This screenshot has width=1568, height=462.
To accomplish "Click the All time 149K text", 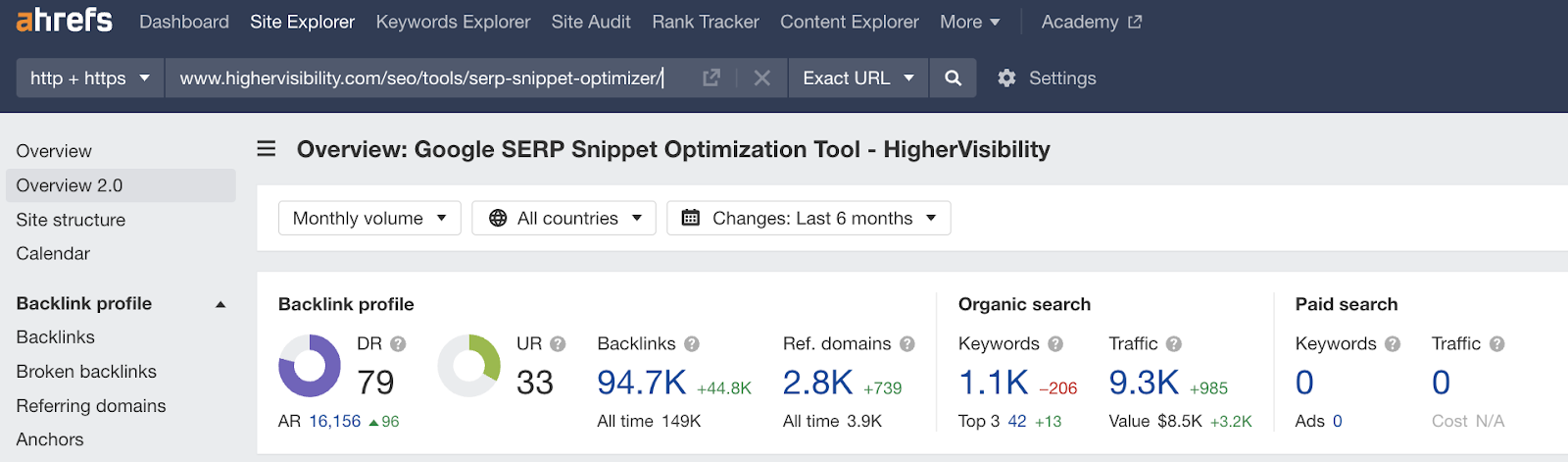I will 649,421.
